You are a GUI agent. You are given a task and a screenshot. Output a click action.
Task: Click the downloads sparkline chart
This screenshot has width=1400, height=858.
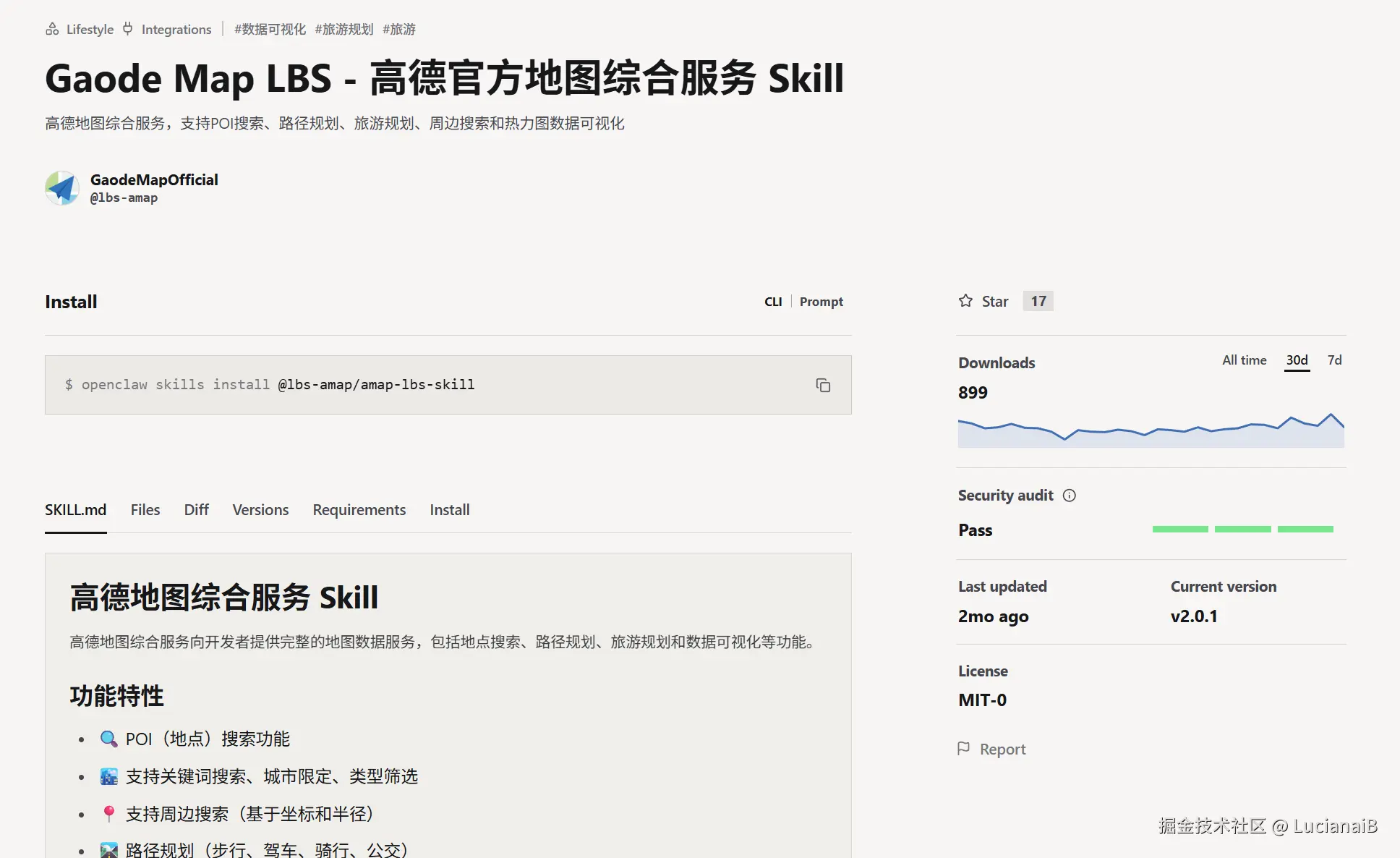pyautogui.click(x=1151, y=430)
